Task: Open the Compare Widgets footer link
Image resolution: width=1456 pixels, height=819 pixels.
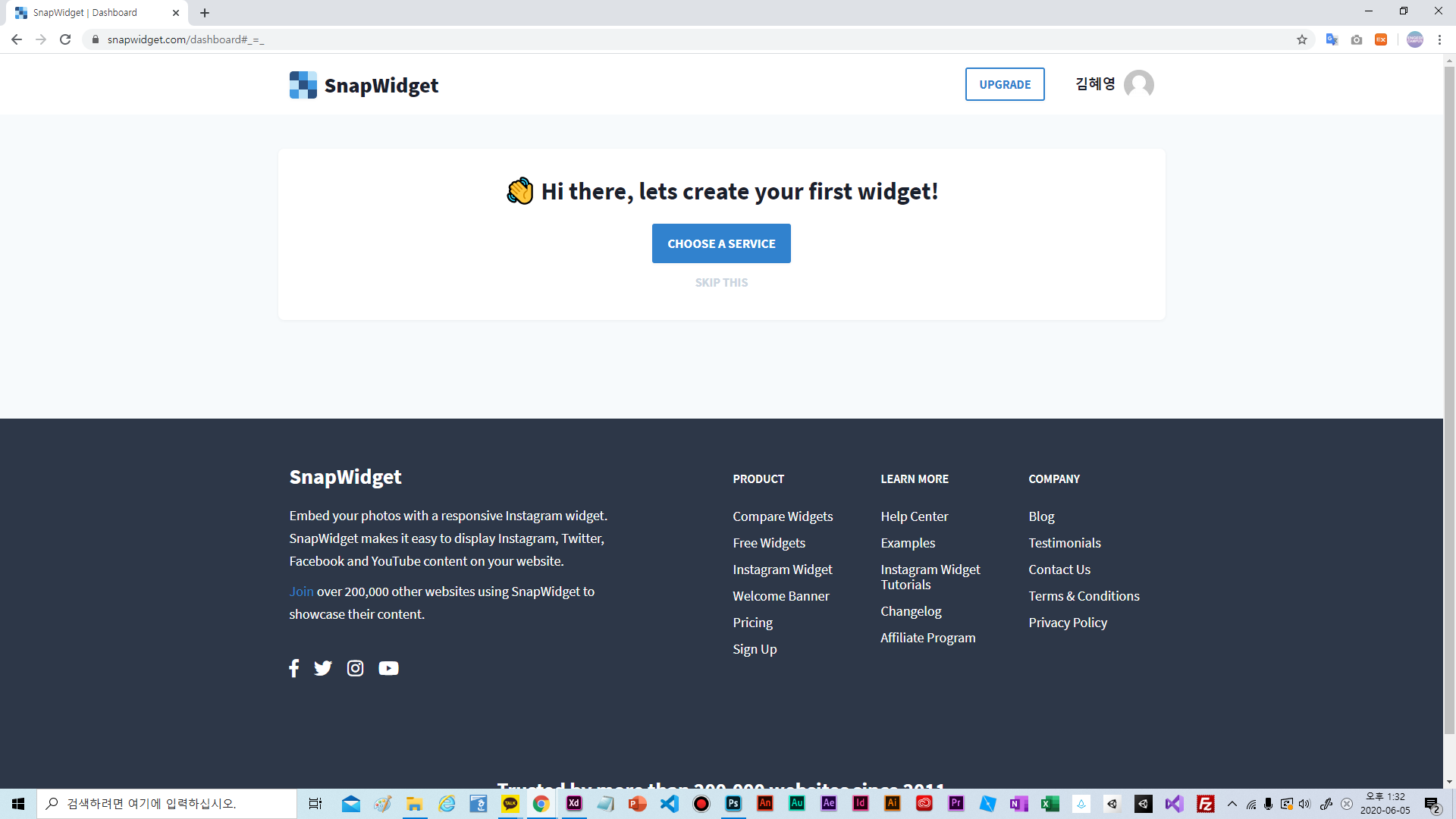Action: (x=783, y=516)
